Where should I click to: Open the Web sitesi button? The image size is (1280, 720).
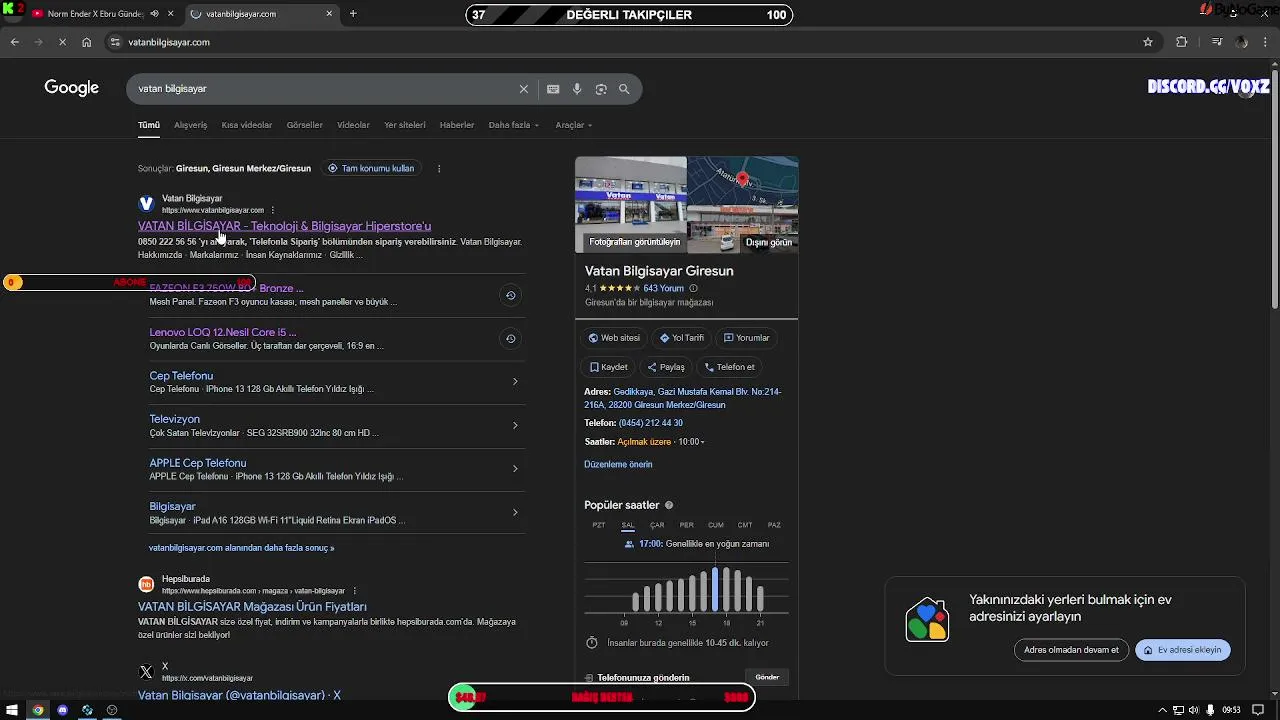point(614,338)
